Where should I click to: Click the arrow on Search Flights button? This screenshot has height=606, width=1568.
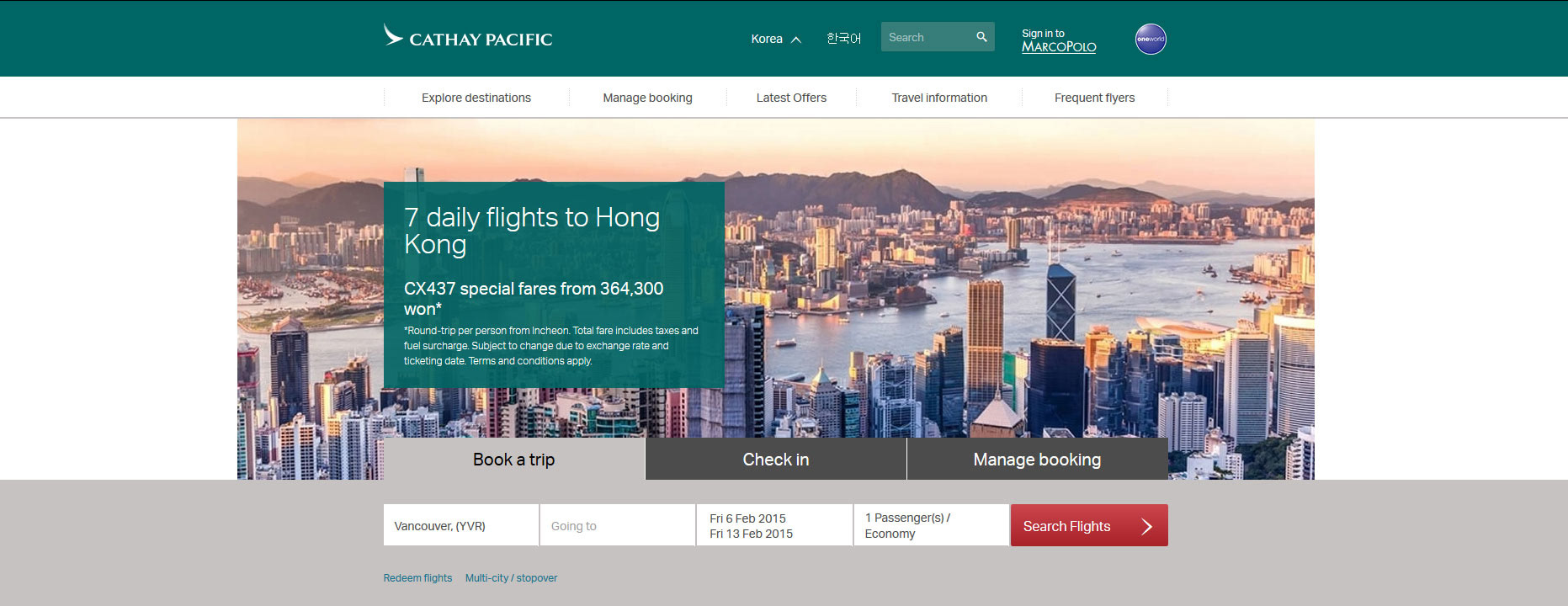tap(1146, 526)
